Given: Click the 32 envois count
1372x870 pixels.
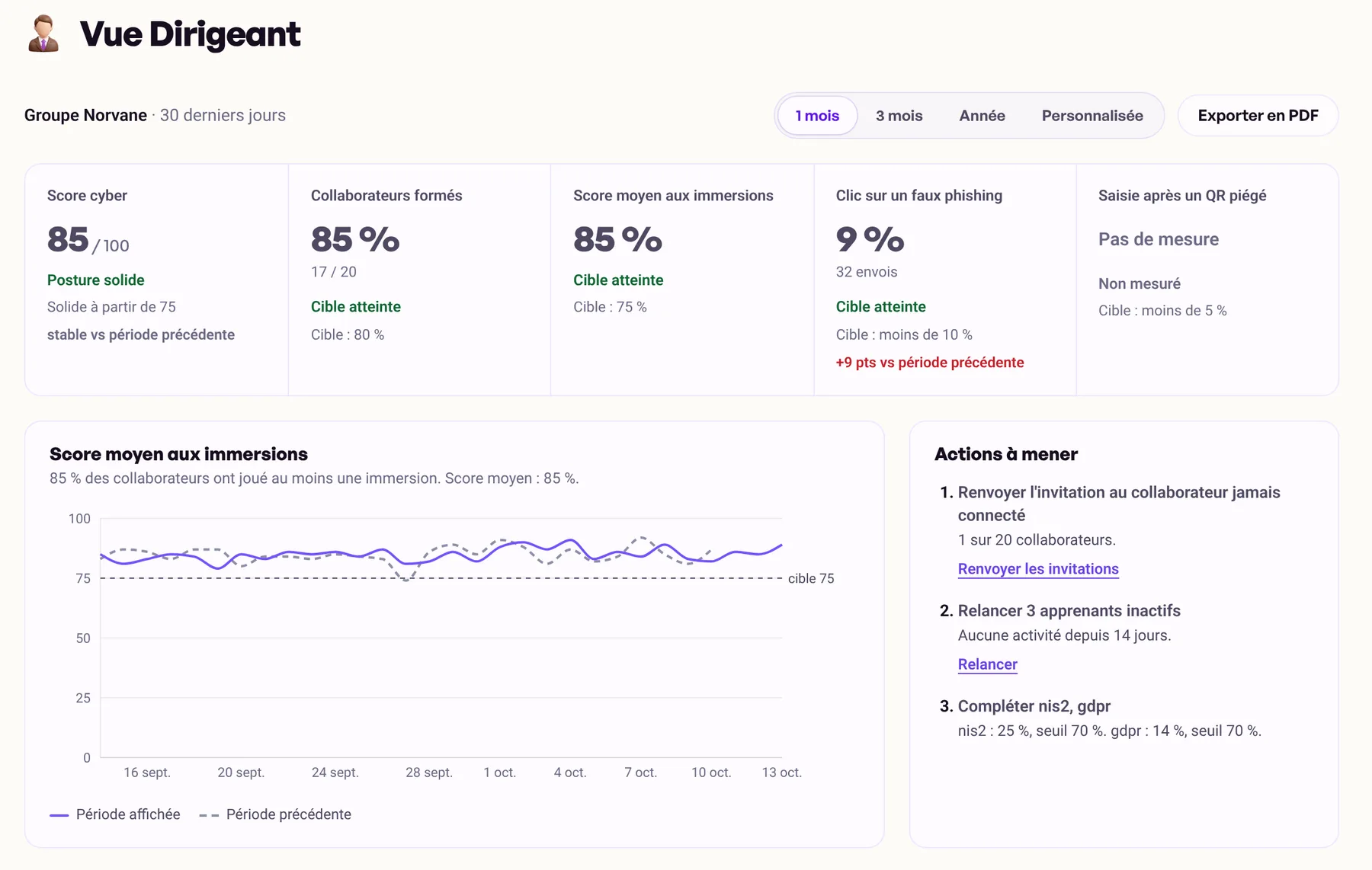Looking at the screenshot, I should [867, 272].
